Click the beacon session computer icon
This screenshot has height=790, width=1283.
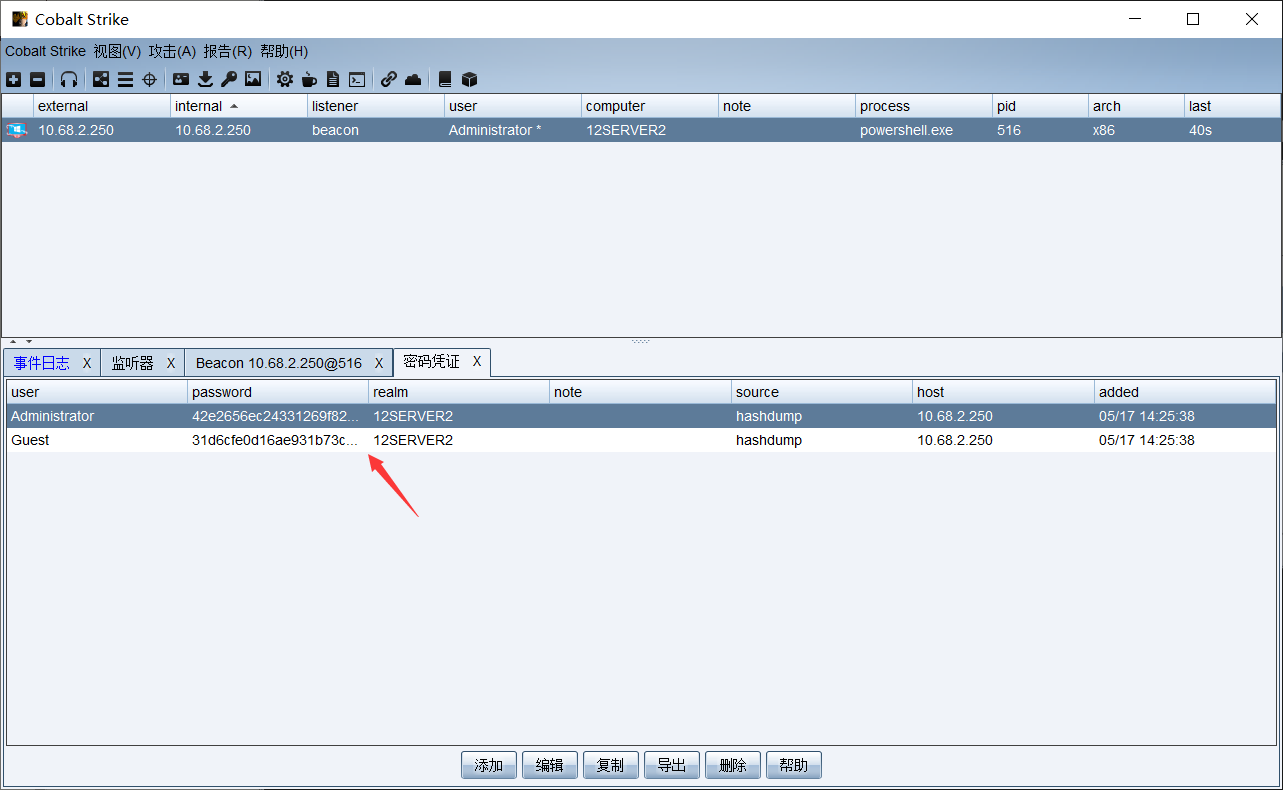(x=17, y=130)
